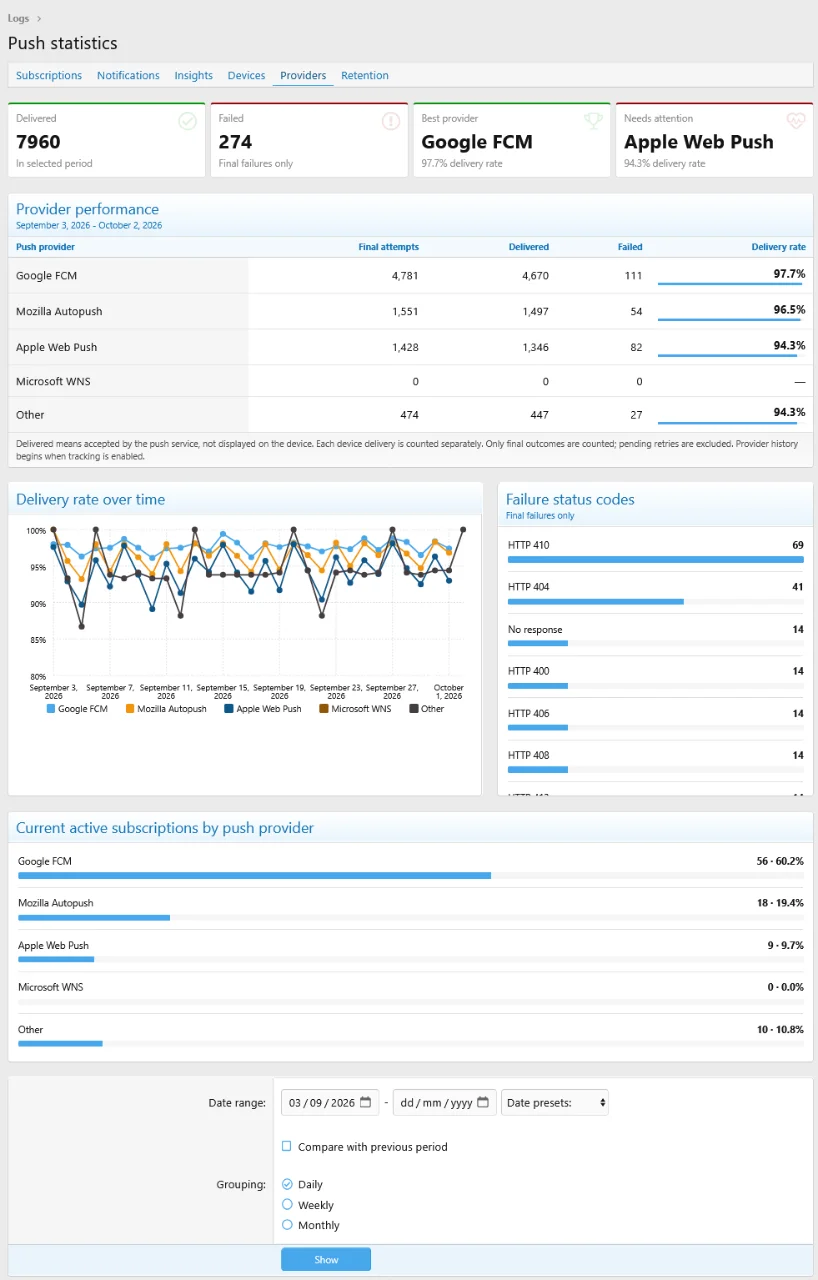
Task: Click the HTTP 406 failure code row
Action: coord(655,719)
